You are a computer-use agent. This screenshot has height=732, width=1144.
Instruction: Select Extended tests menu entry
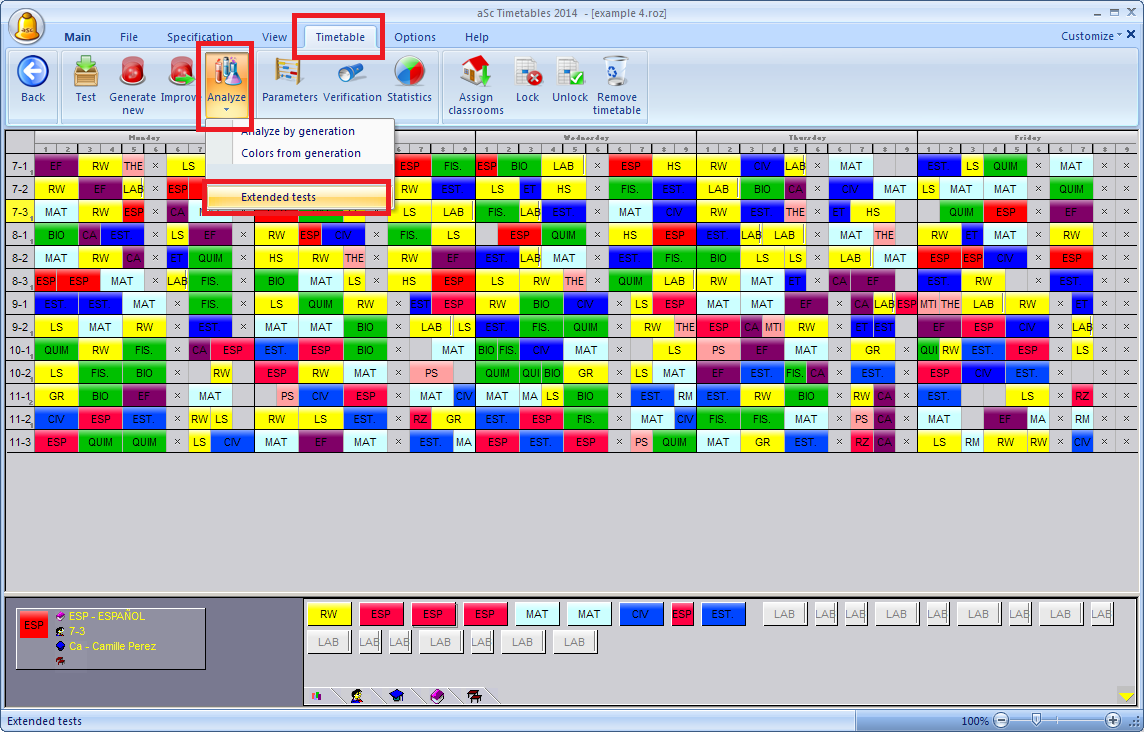point(296,197)
